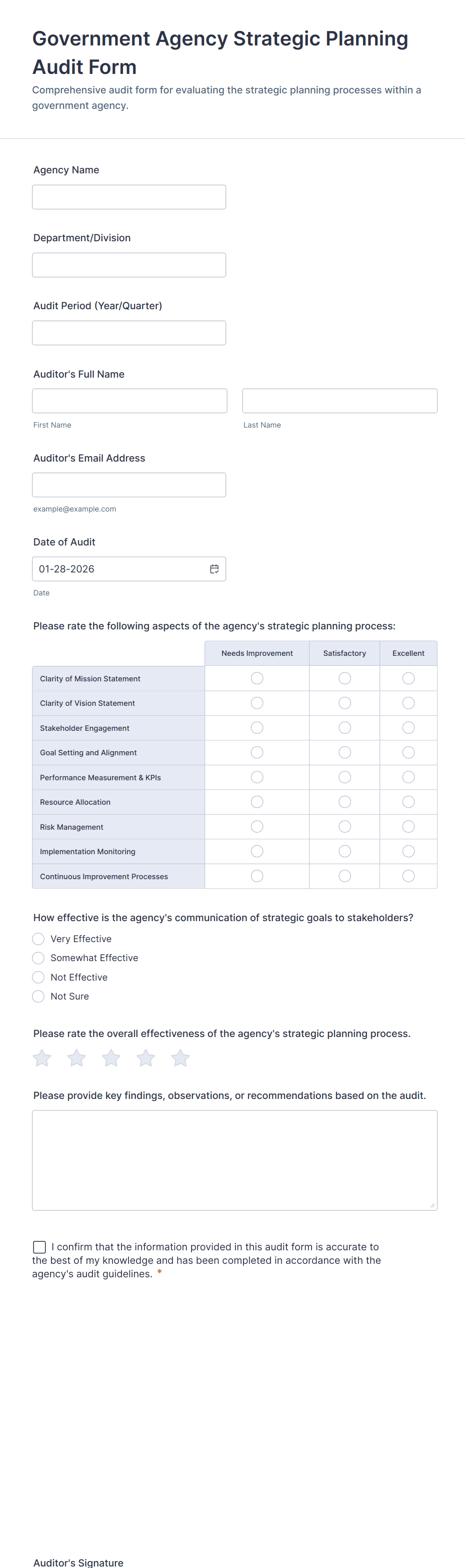Viewport: 465px width, 1568px height.
Task: Select "Somewhat Effective" option
Action: pos(38,958)
